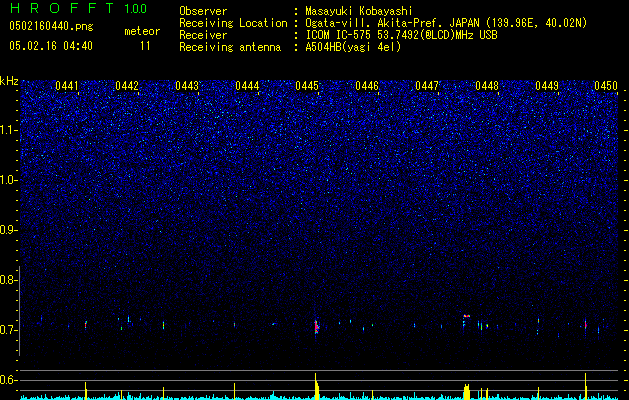This screenshot has height=400, width=629.
Task: Click the meteor count value 11
Action: pos(145,46)
